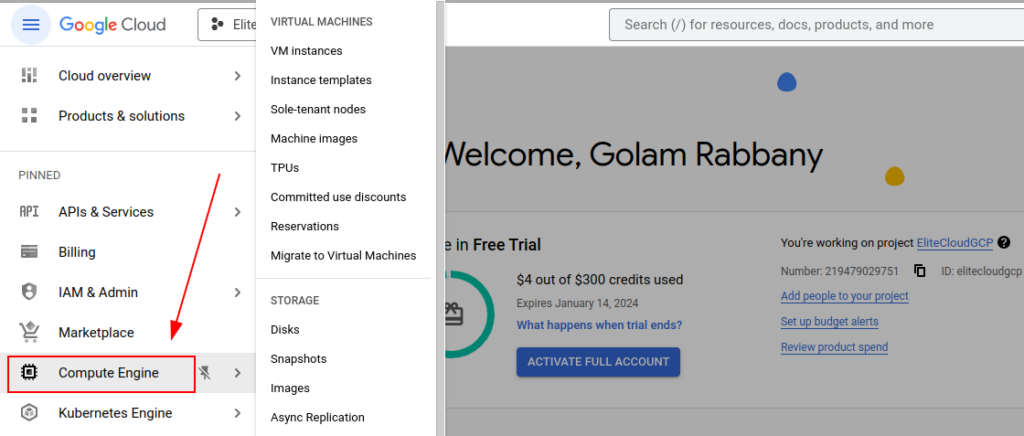Click the hamburger navigation menu icon
The width and height of the screenshot is (1024, 436).
click(x=30, y=25)
